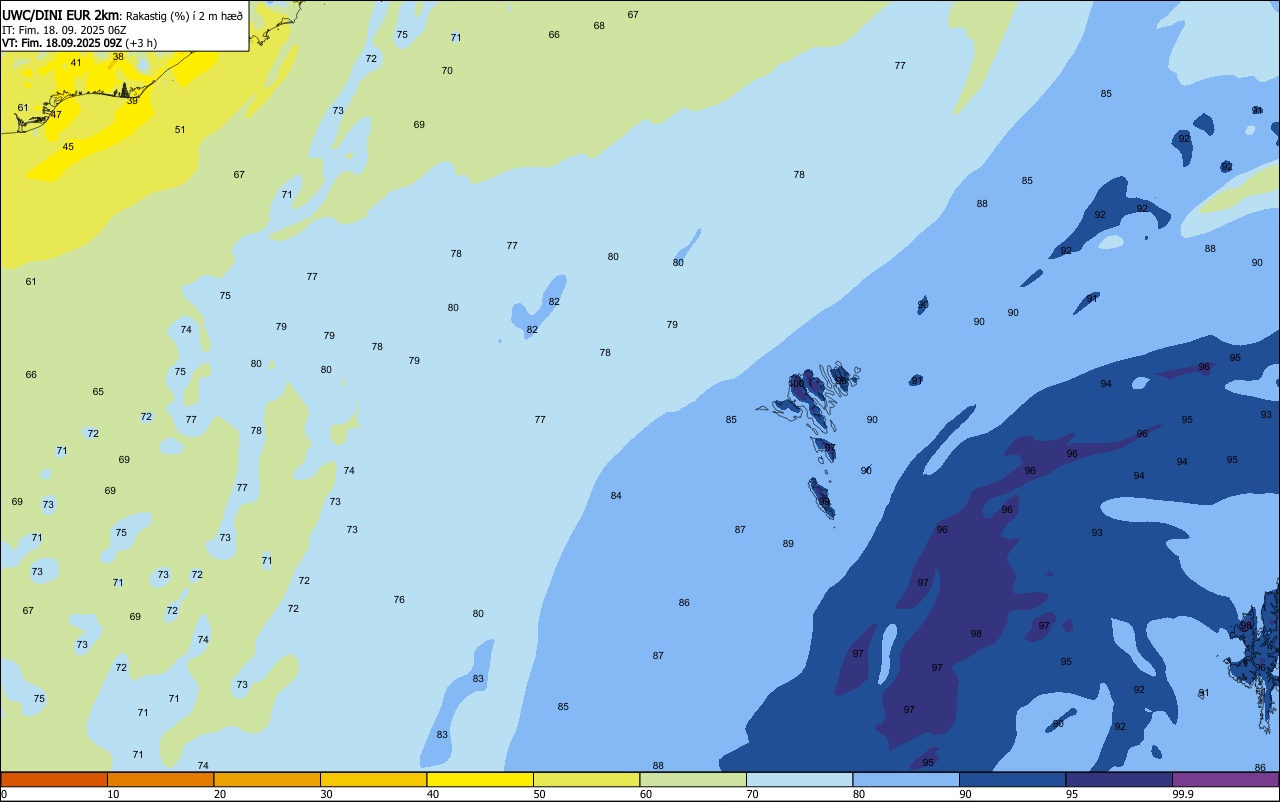Image resolution: width=1280 pixels, height=802 pixels.
Task: Click the "100" humidity value on the islands
Action: (x=797, y=383)
